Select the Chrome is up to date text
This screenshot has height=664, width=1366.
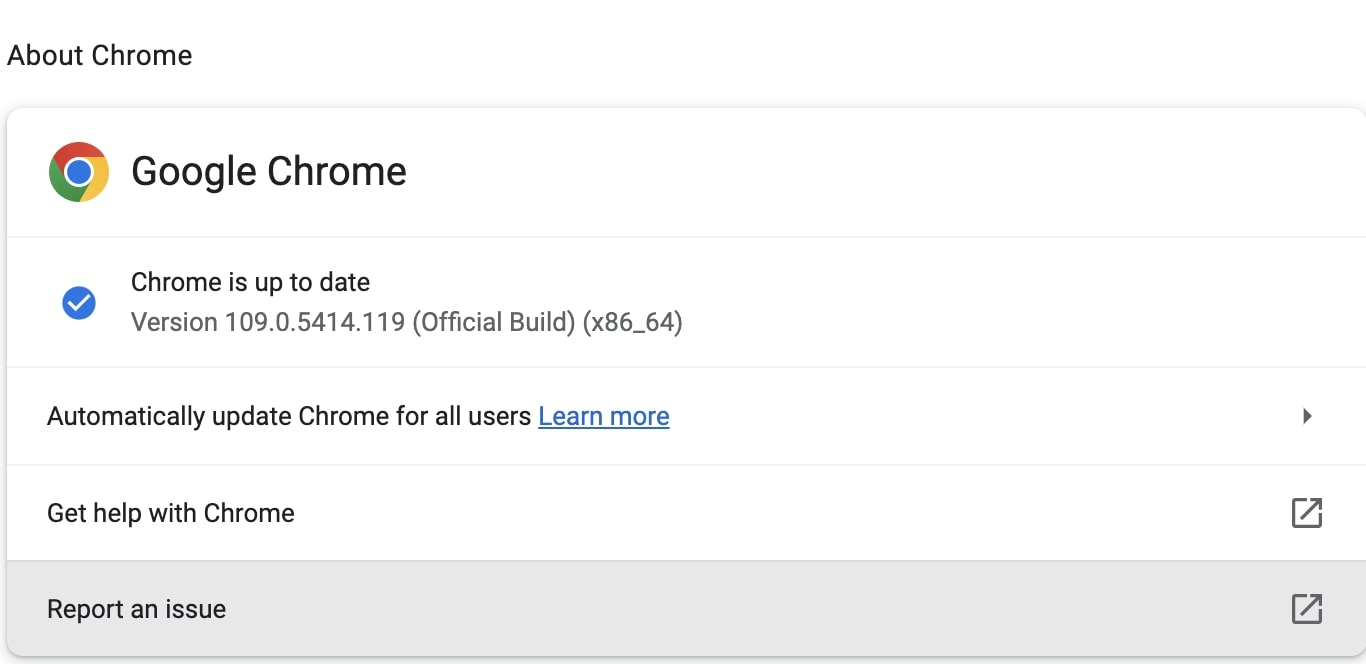(x=249, y=282)
